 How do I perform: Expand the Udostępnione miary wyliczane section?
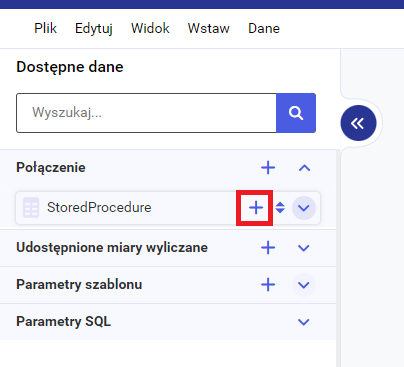[304, 248]
